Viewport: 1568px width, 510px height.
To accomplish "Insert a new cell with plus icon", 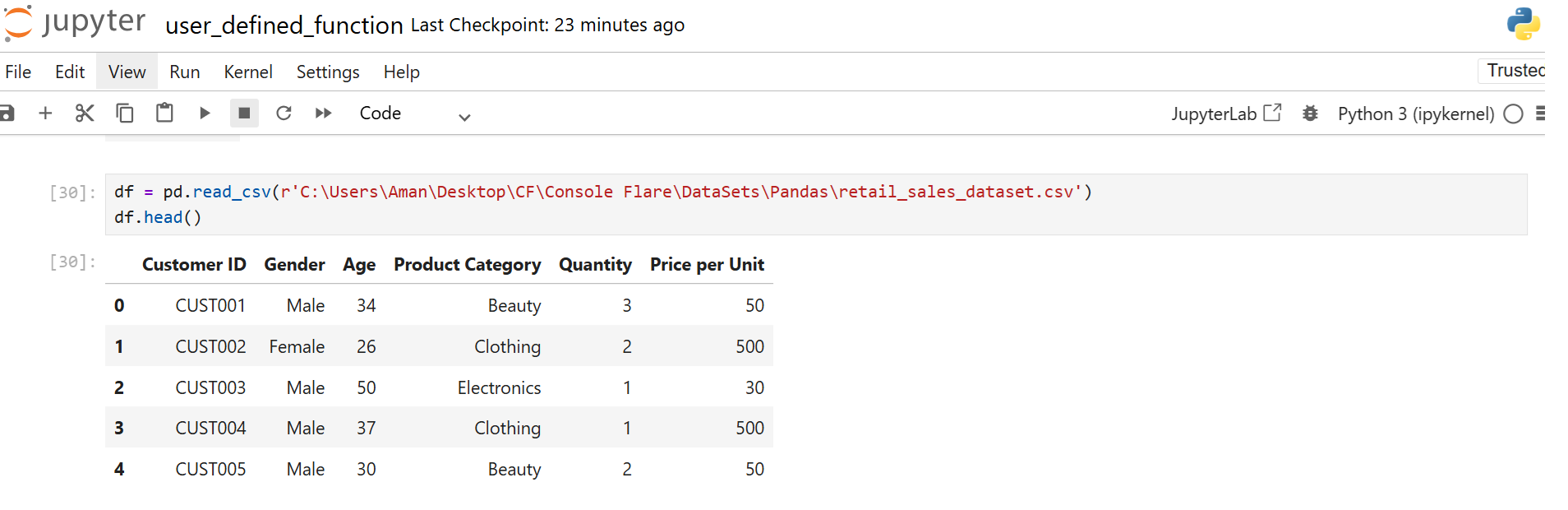I will click(45, 114).
